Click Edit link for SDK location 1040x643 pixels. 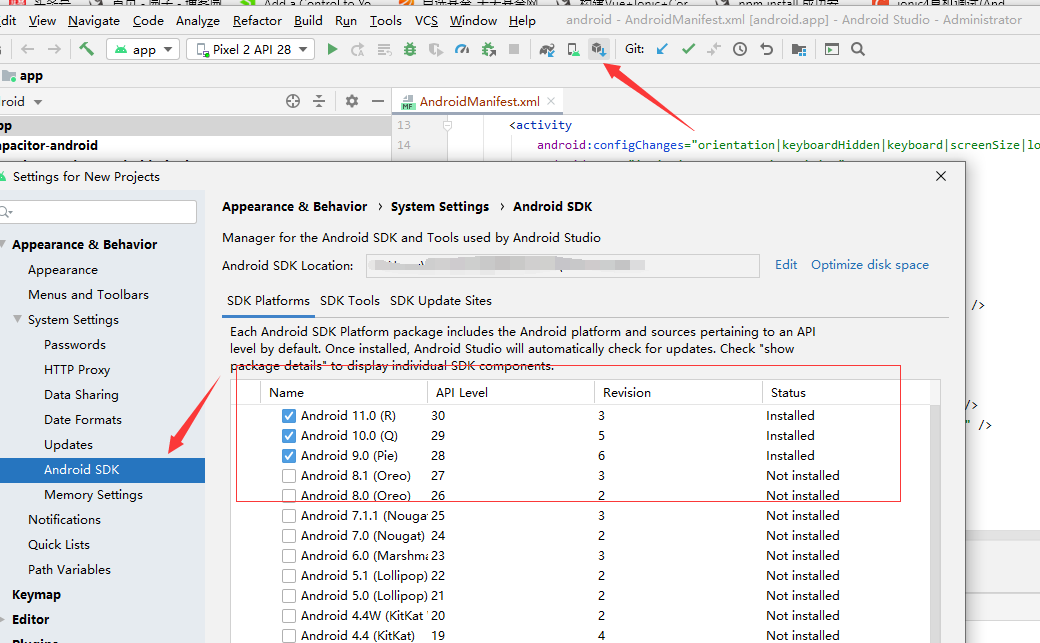click(786, 265)
